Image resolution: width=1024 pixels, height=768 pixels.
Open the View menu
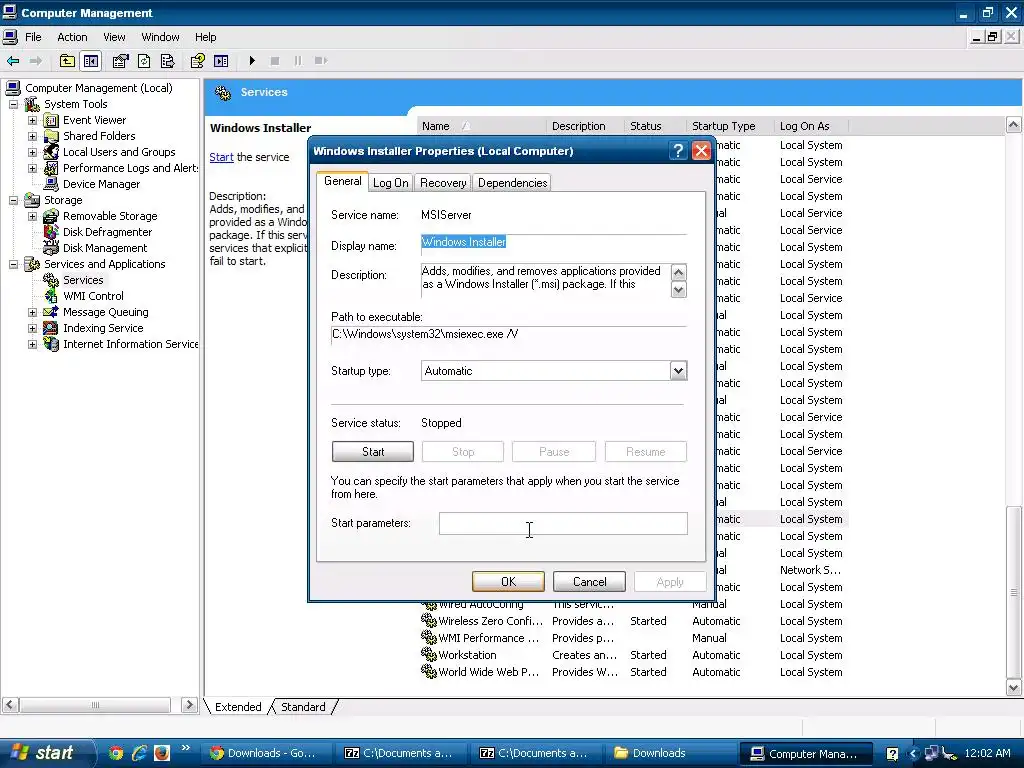[114, 37]
